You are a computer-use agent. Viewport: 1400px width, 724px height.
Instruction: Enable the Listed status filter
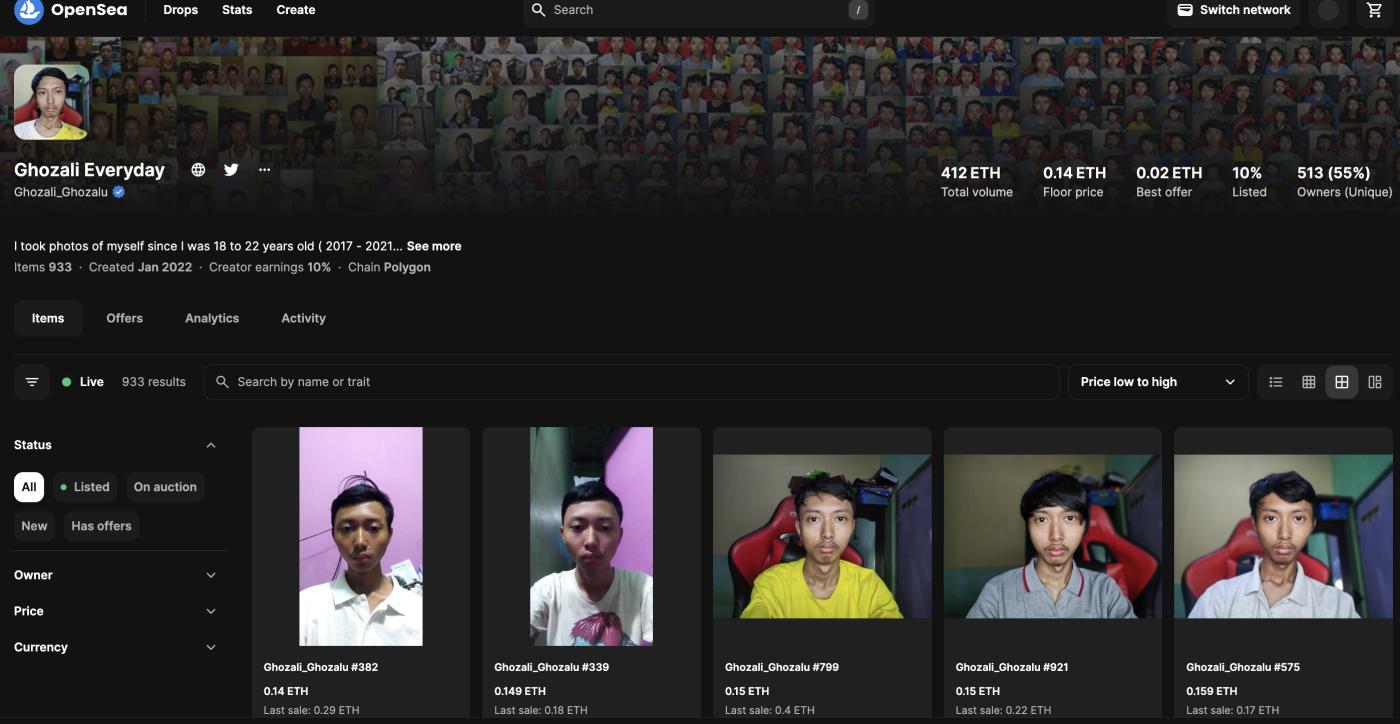[x=85, y=487]
